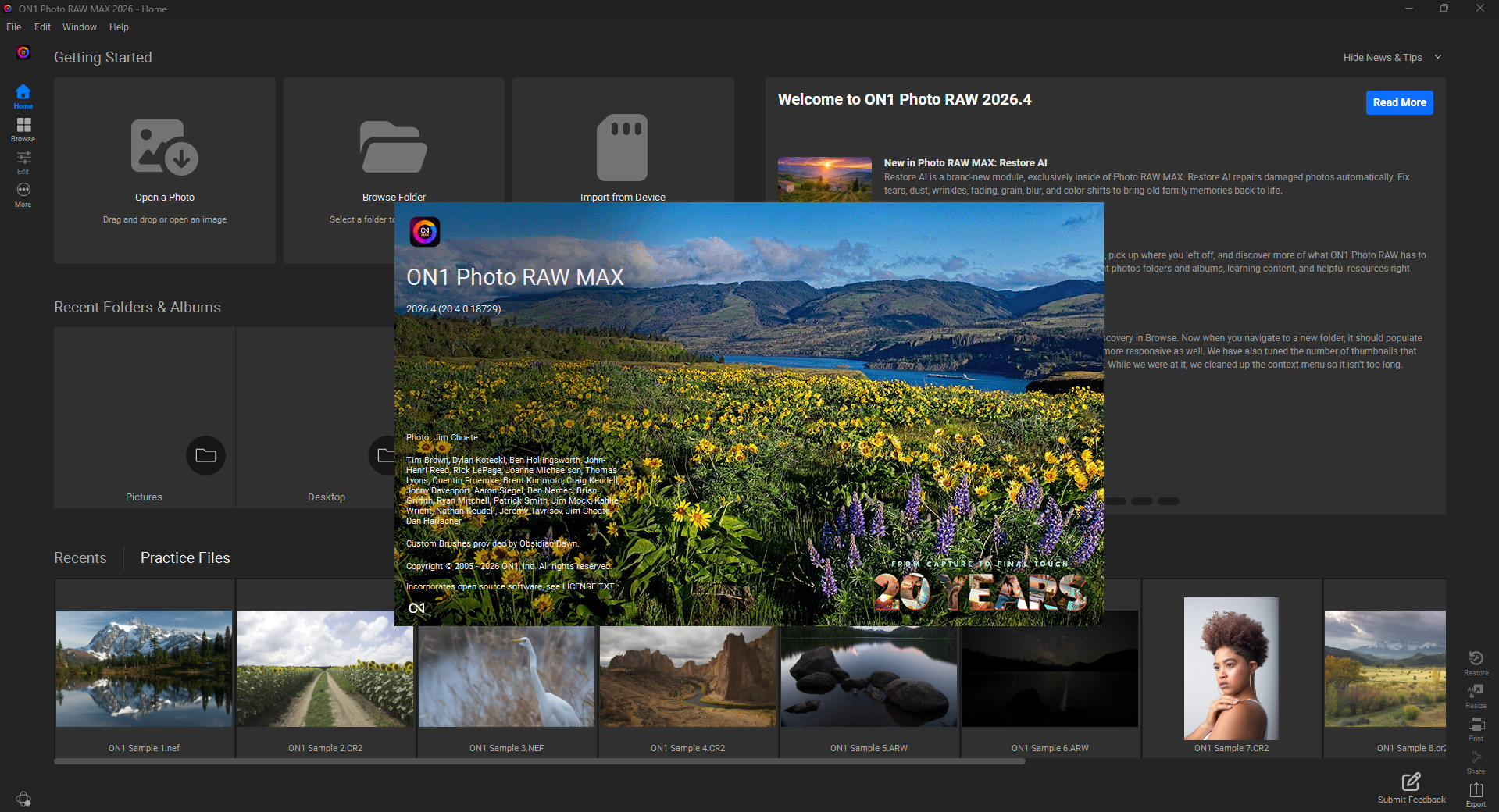Open the ON1 Sample 1.nef mountain thumbnail

pos(145,668)
